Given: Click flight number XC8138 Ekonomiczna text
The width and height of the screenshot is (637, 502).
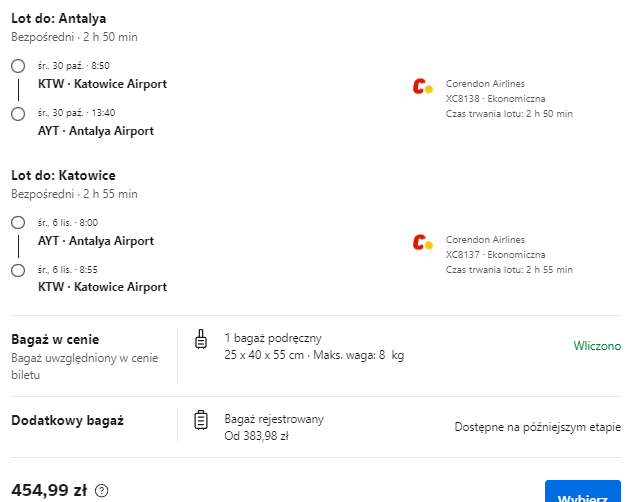Looking at the screenshot, I should tap(495, 99).
